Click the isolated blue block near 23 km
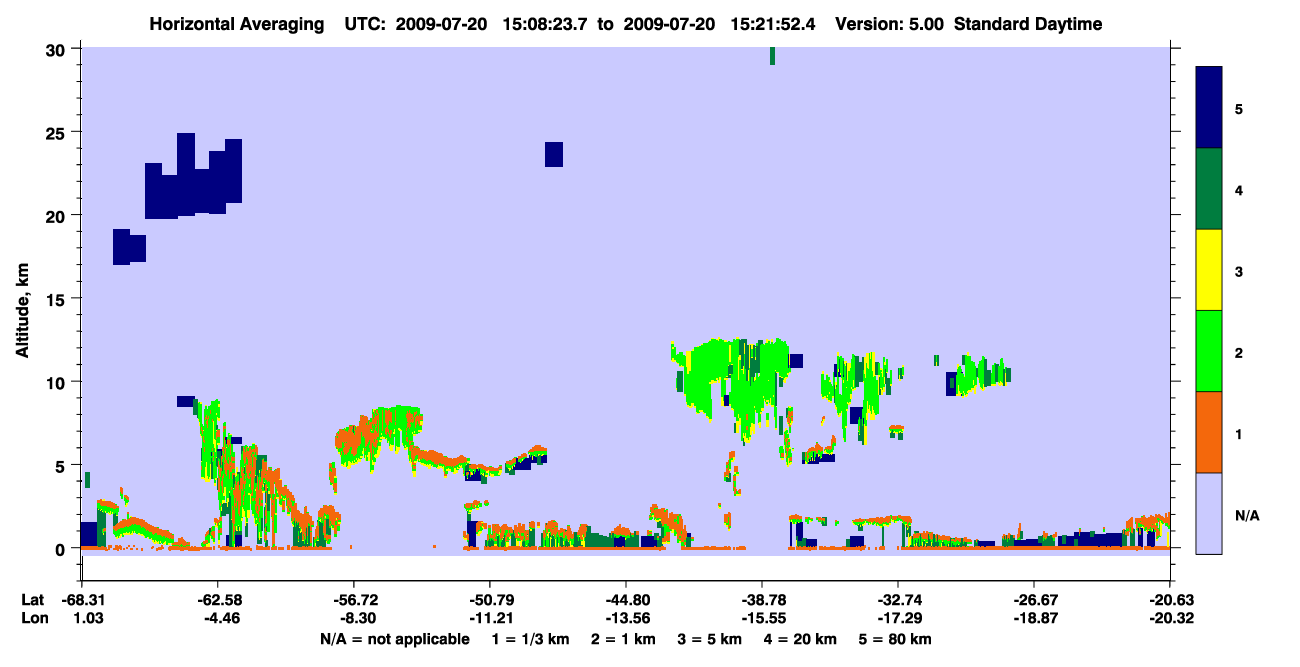Screen dimensions: 1300x667 554,154
